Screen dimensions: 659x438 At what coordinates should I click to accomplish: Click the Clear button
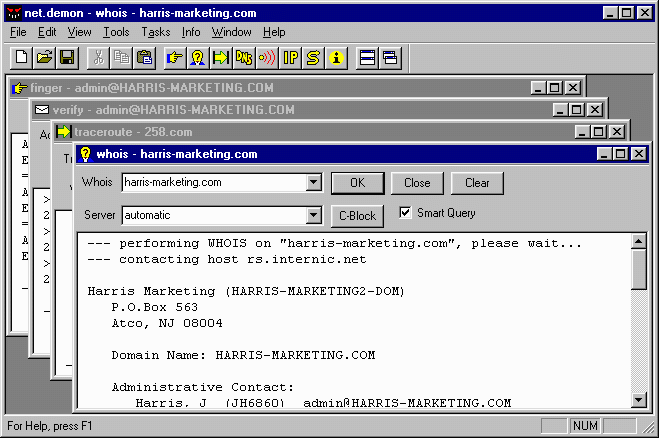coord(477,183)
